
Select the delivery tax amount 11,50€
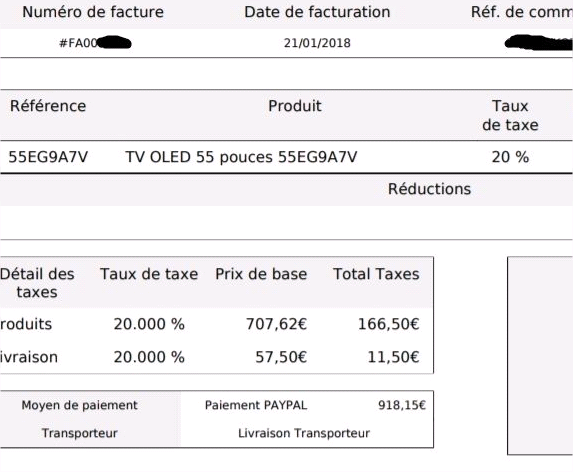pos(393,357)
